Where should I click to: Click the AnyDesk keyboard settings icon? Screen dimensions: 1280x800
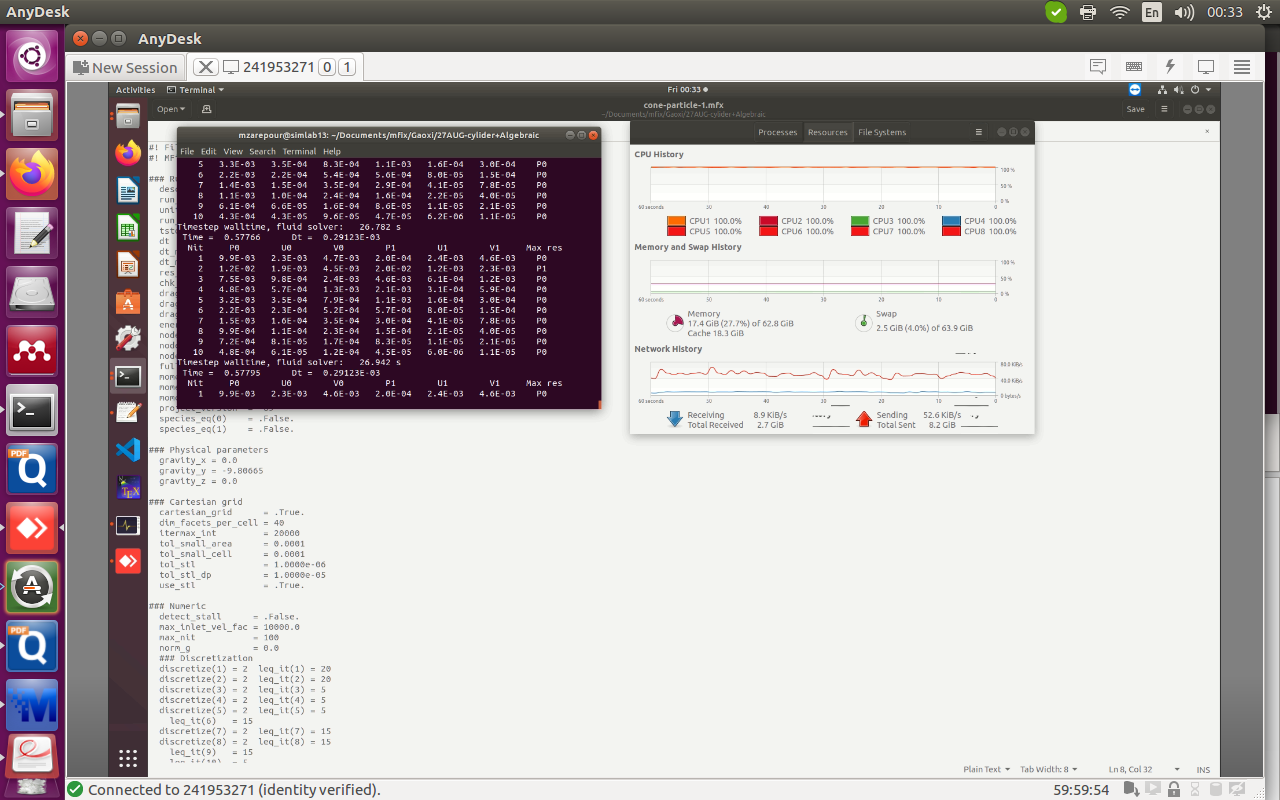(x=1134, y=67)
